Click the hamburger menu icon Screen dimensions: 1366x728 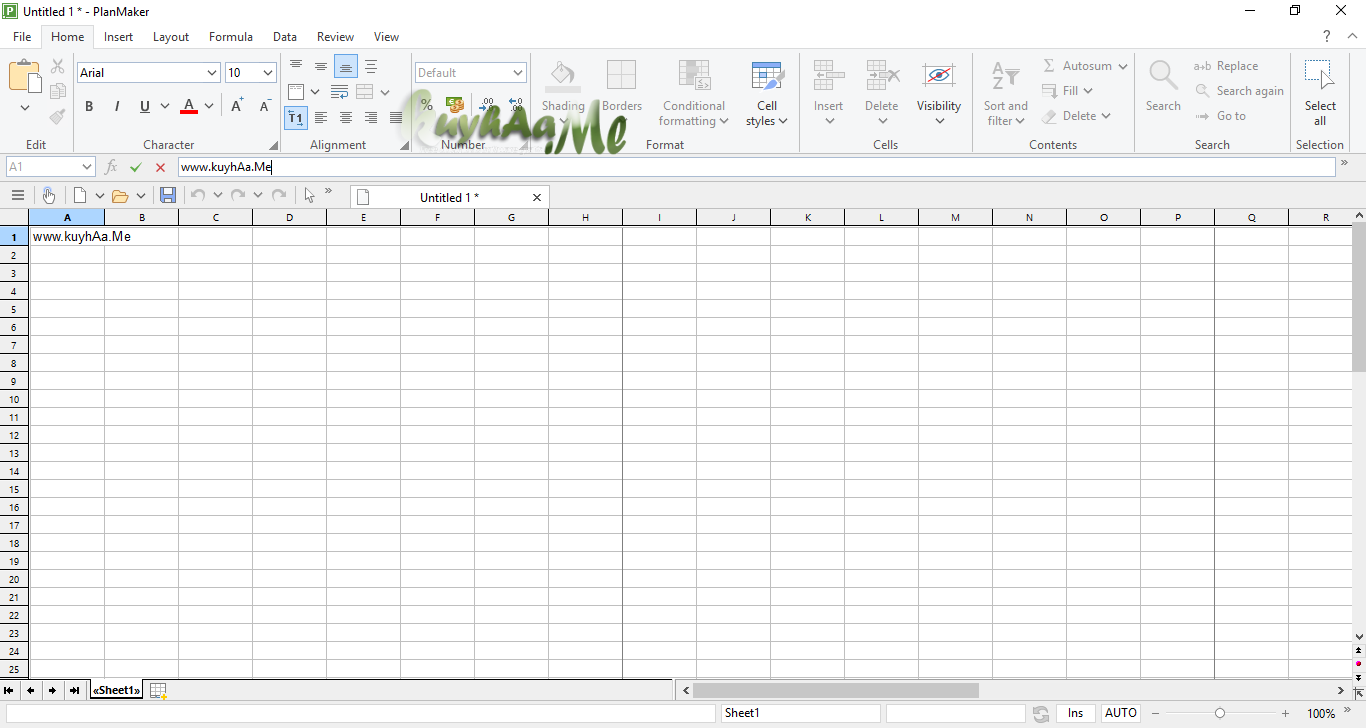point(18,196)
